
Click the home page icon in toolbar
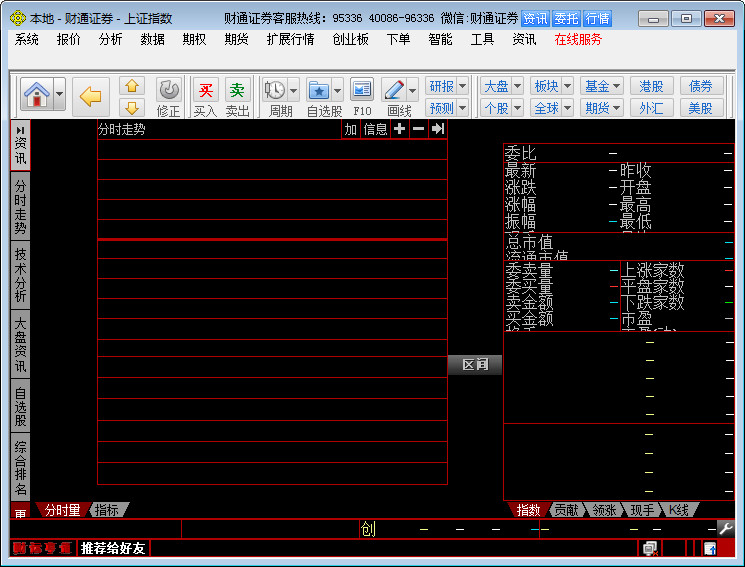36,96
